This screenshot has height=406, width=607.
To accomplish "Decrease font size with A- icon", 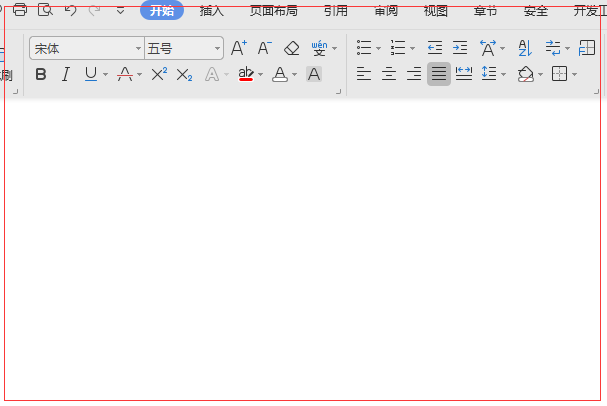I will 265,48.
